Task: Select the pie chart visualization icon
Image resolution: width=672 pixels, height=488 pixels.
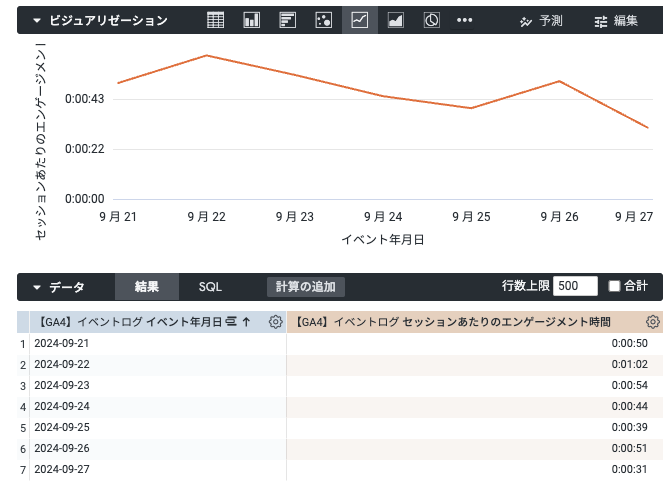Action: tap(431, 20)
